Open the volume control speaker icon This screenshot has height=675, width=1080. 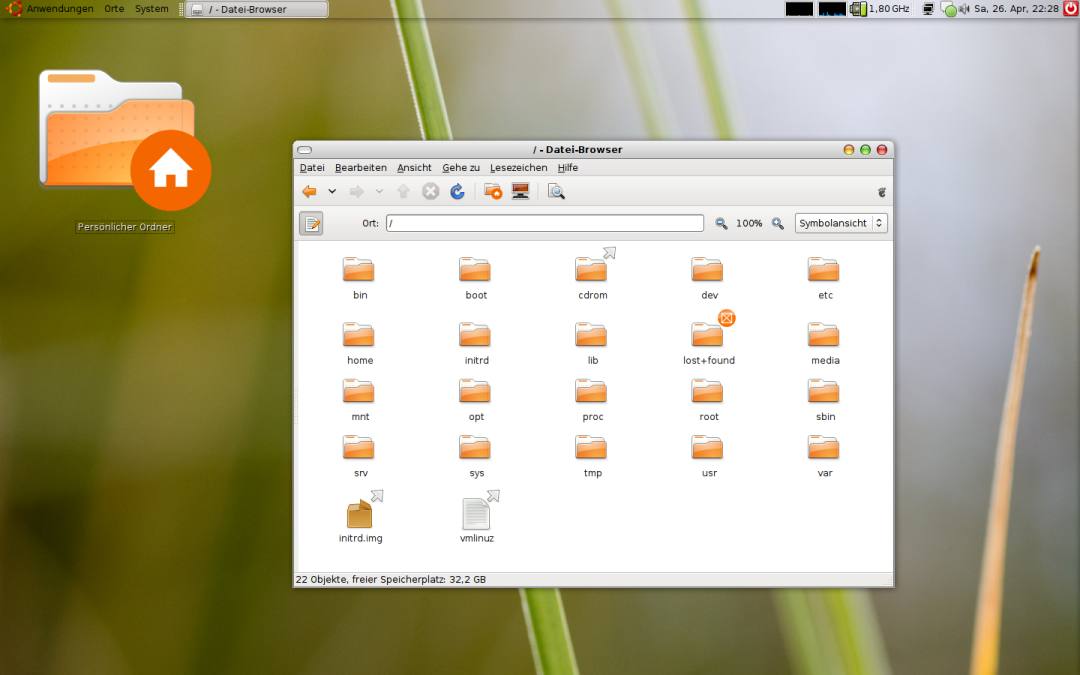(x=964, y=9)
